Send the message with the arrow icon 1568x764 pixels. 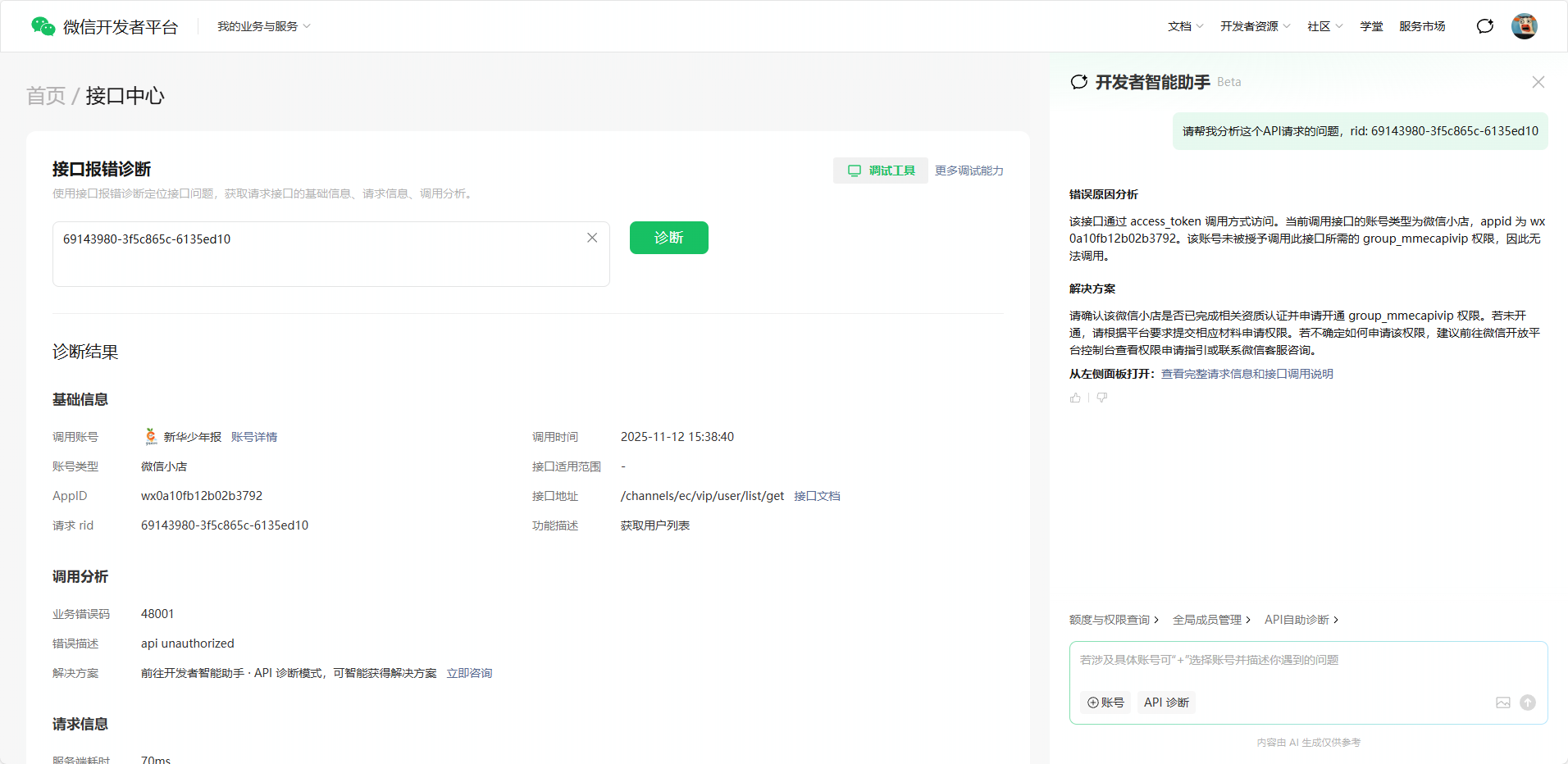[x=1528, y=703]
